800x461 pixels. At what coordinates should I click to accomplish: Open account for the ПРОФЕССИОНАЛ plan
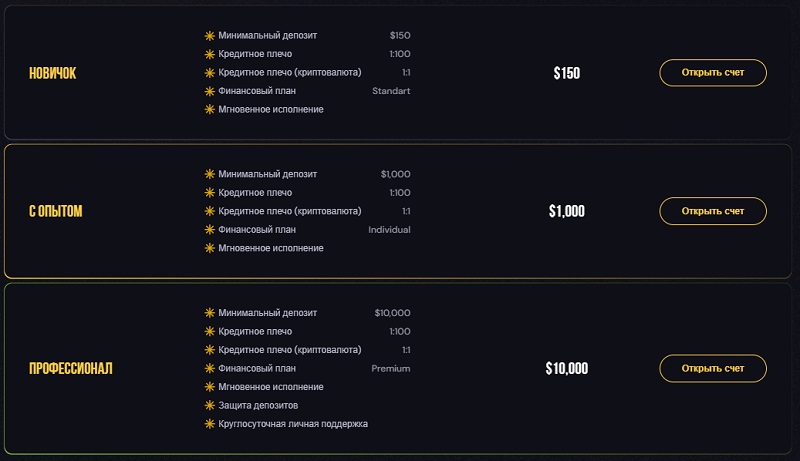point(713,368)
